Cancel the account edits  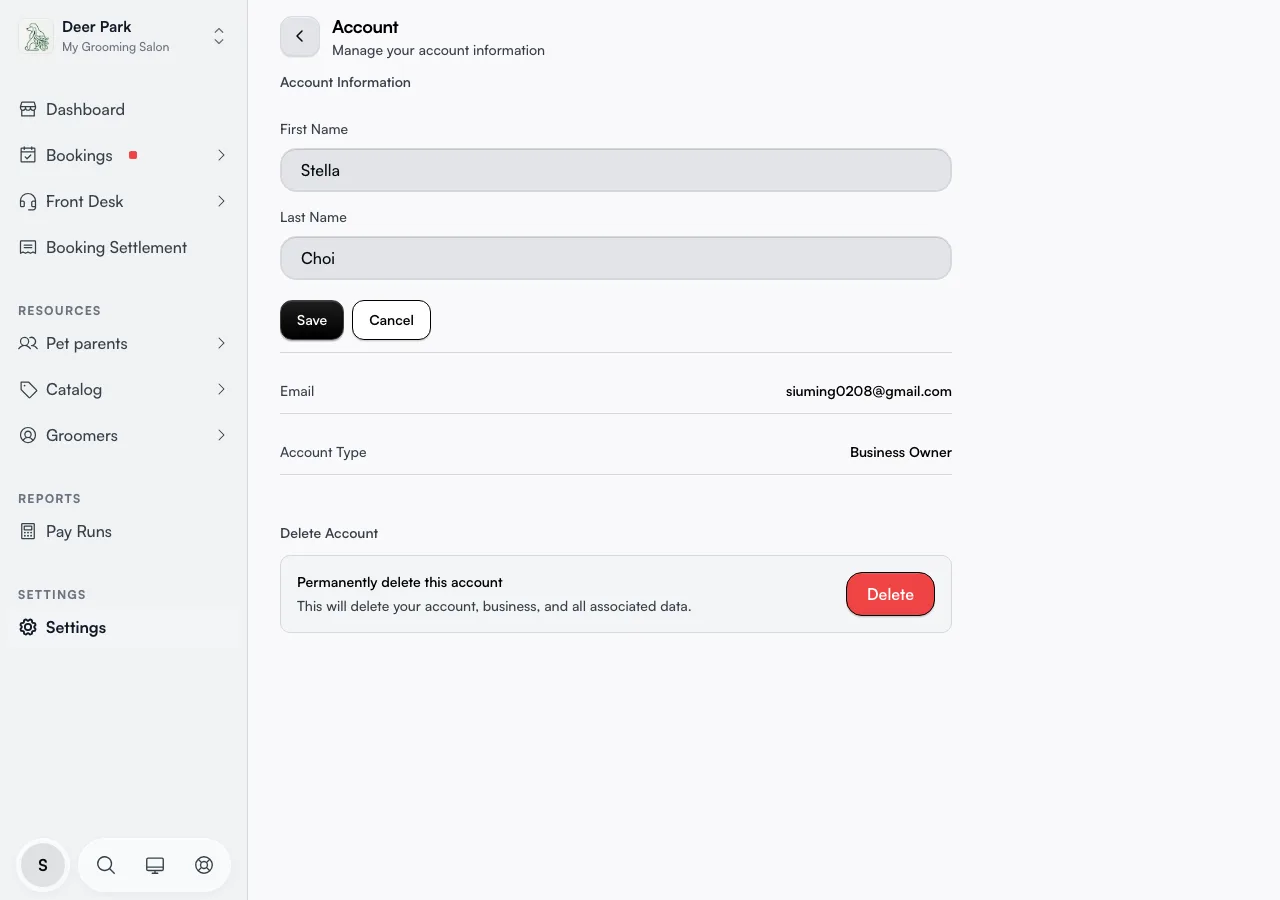coord(391,320)
